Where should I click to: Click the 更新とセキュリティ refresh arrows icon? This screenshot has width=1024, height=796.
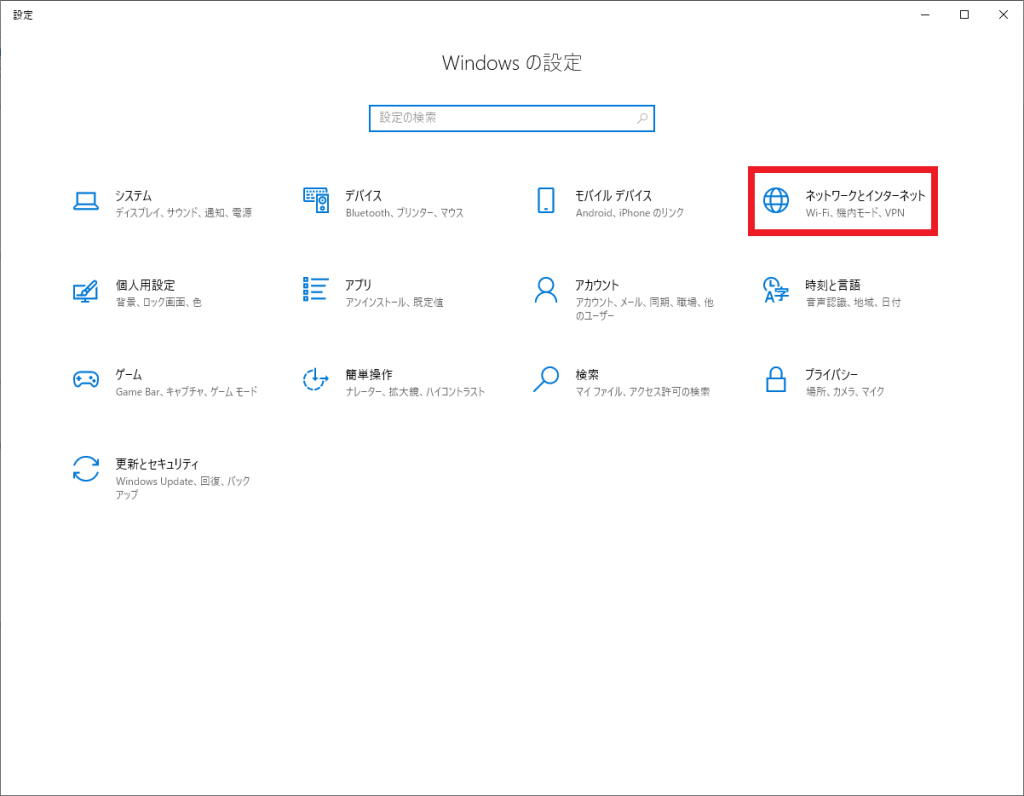(x=86, y=469)
